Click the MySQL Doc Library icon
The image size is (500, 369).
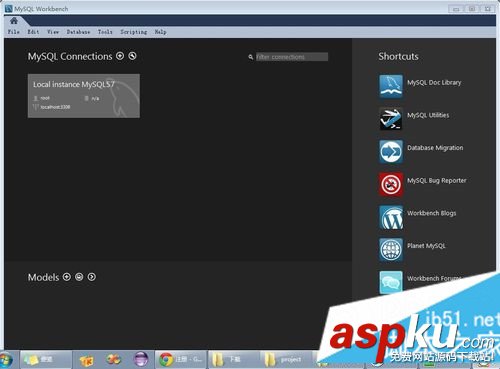click(x=391, y=86)
